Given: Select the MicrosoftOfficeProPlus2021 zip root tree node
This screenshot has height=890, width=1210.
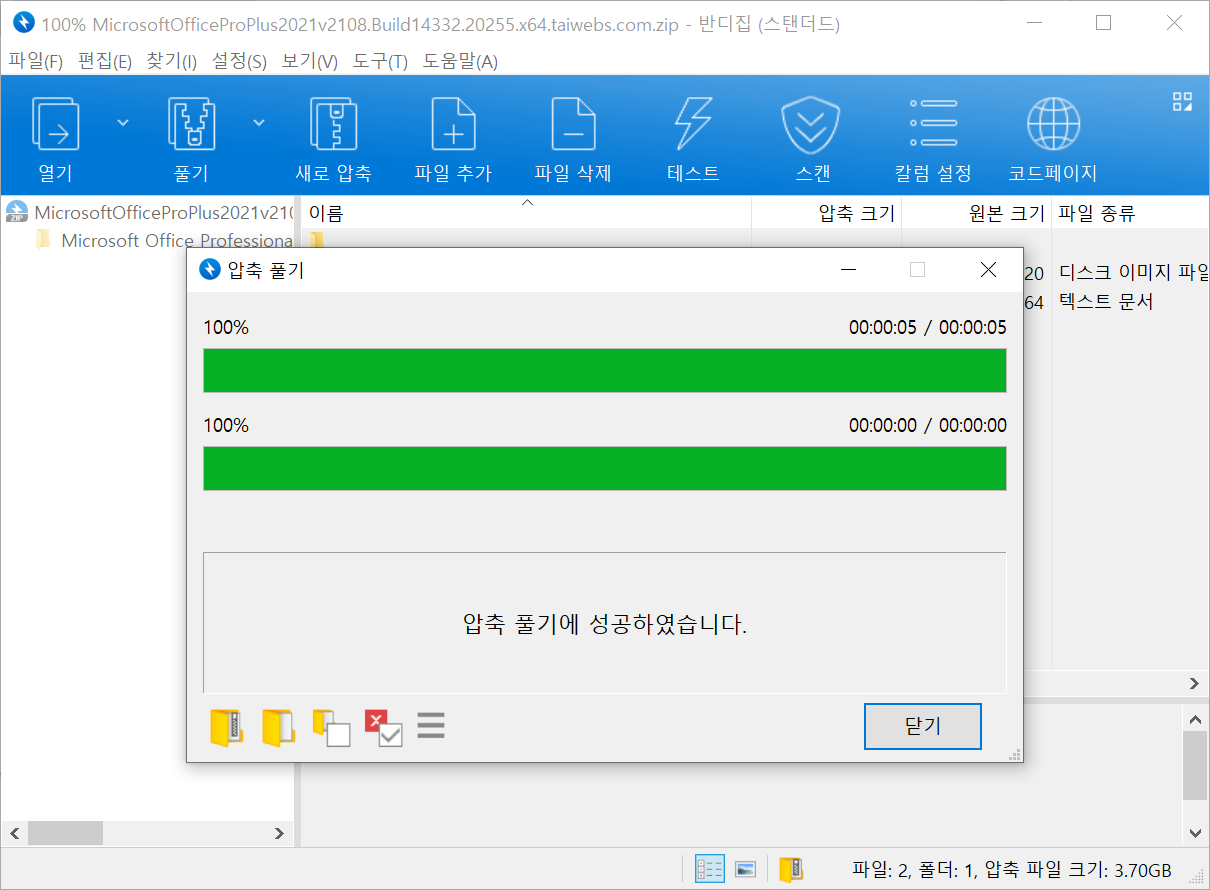Looking at the screenshot, I should (149, 212).
